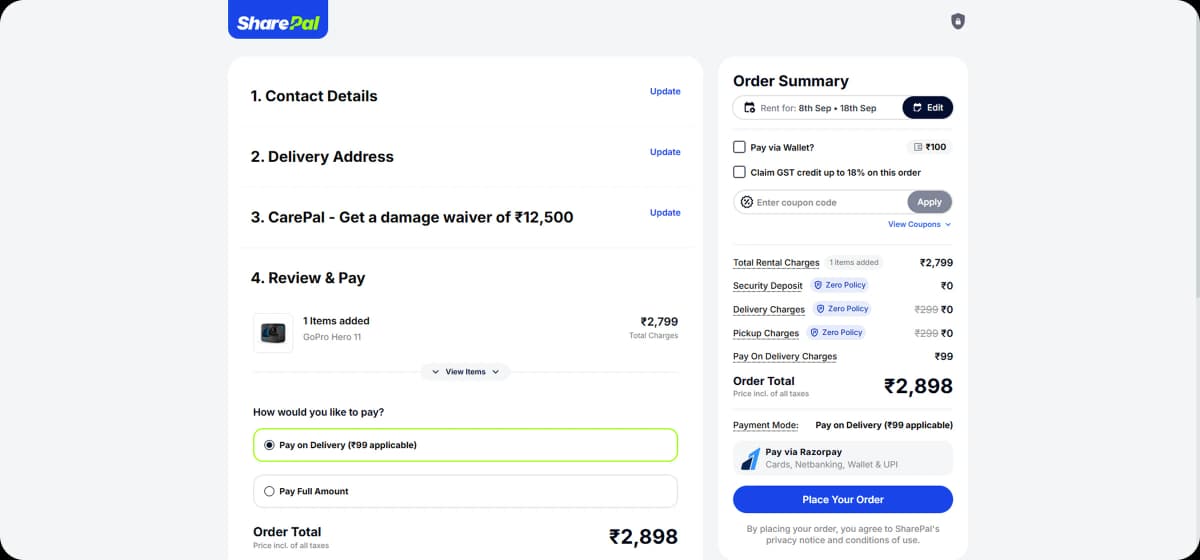Expand the View Items section

465,372
